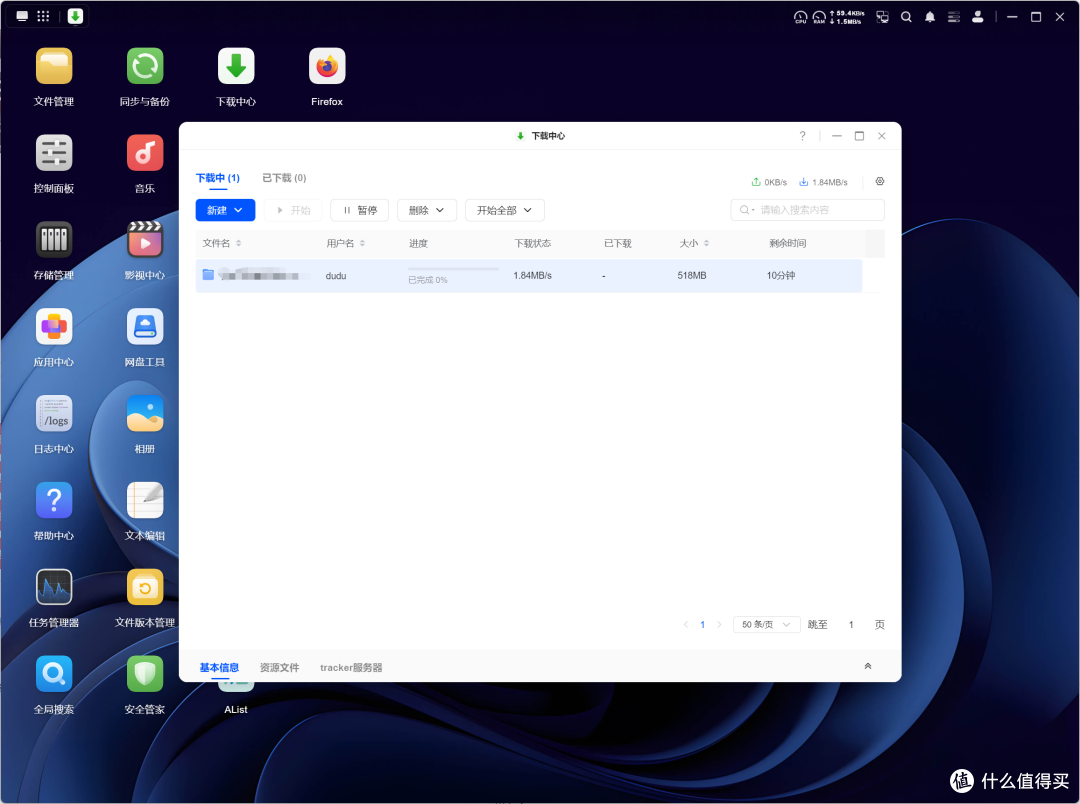Open the 开始全部 dropdown menu

click(x=505, y=210)
